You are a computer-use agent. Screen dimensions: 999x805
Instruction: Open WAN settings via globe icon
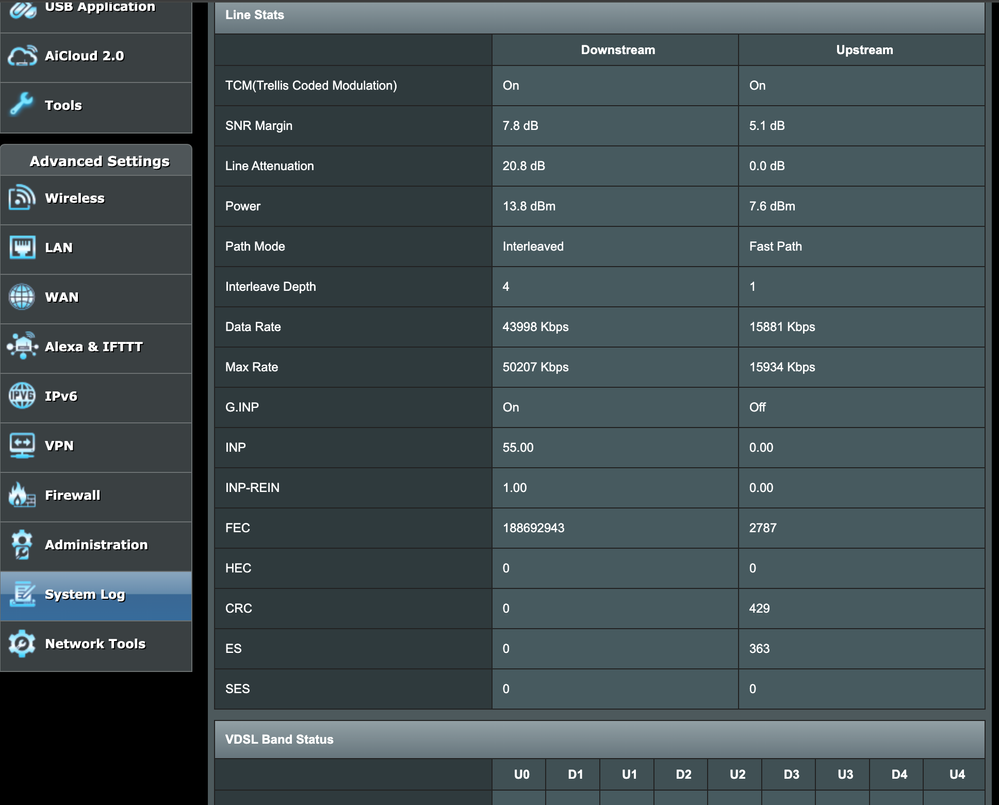[x=22, y=297]
